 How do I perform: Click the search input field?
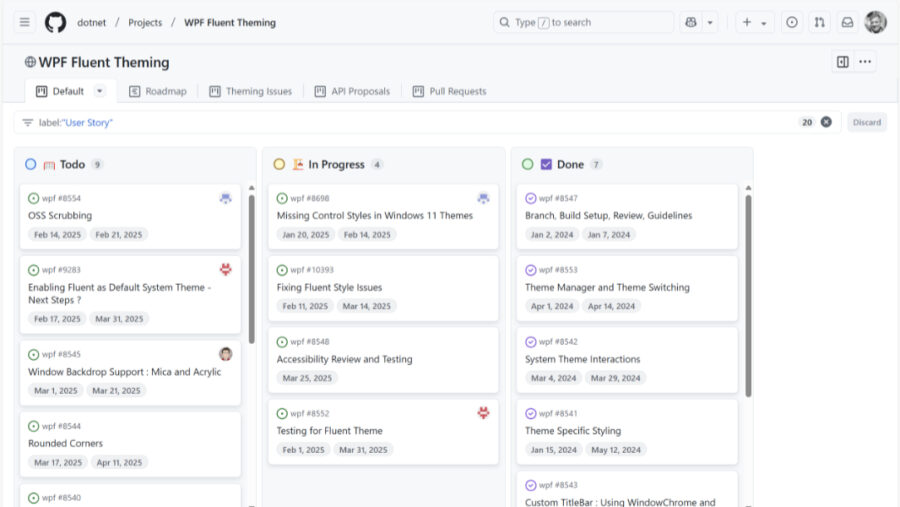pos(583,22)
